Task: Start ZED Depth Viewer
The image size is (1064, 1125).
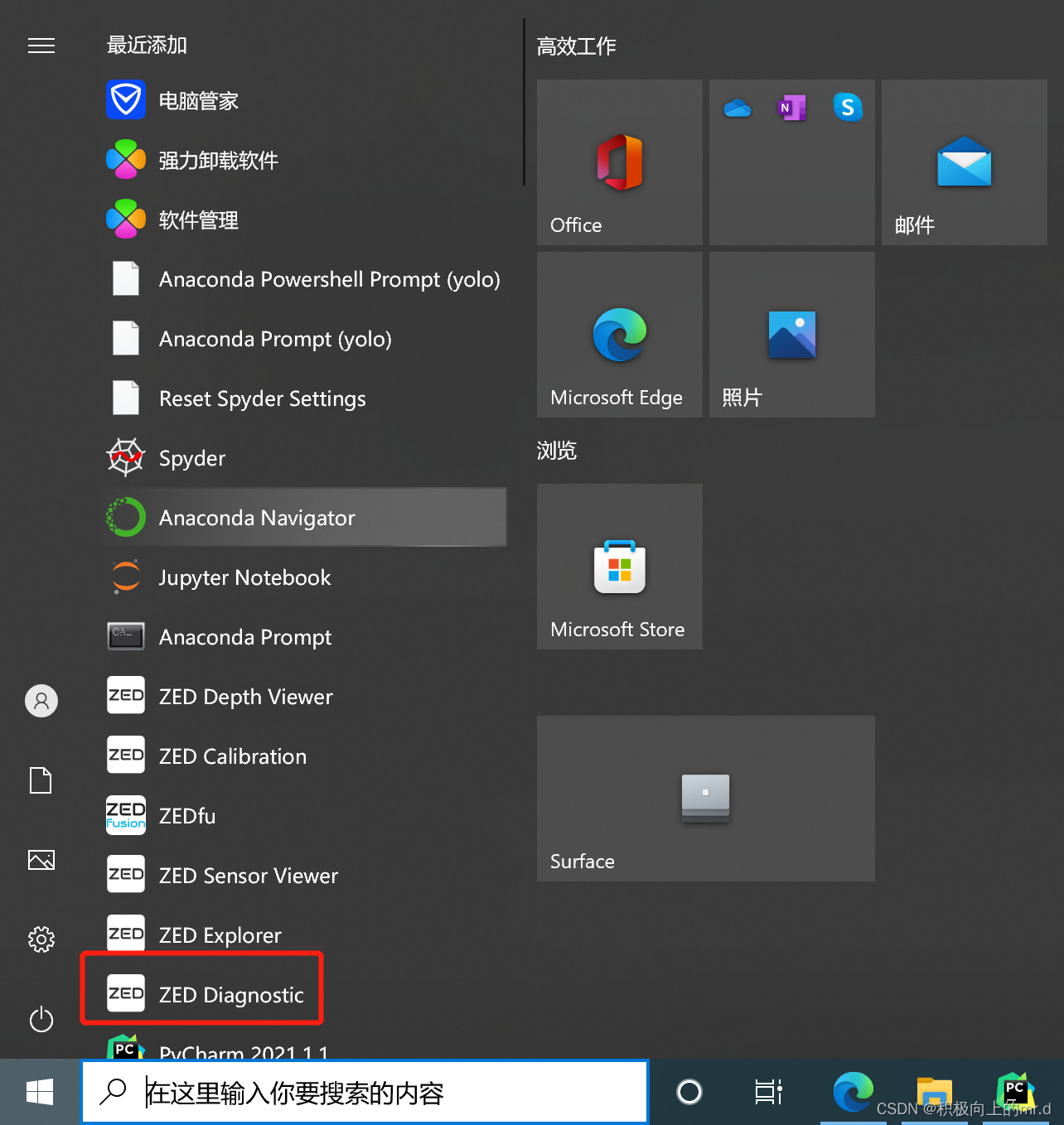Action: coord(245,696)
